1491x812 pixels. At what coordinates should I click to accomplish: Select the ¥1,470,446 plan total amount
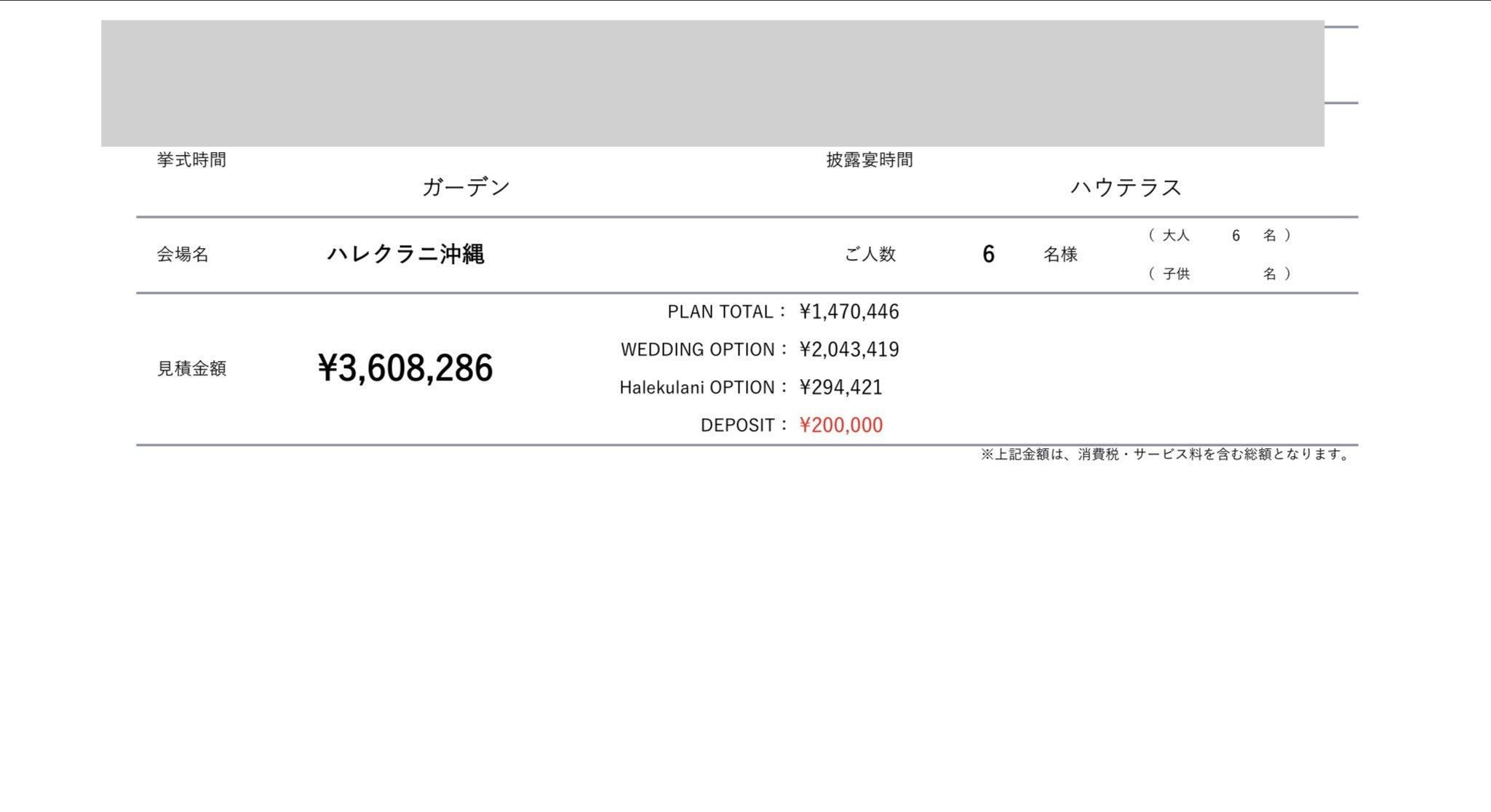pyautogui.click(x=849, y=312)
